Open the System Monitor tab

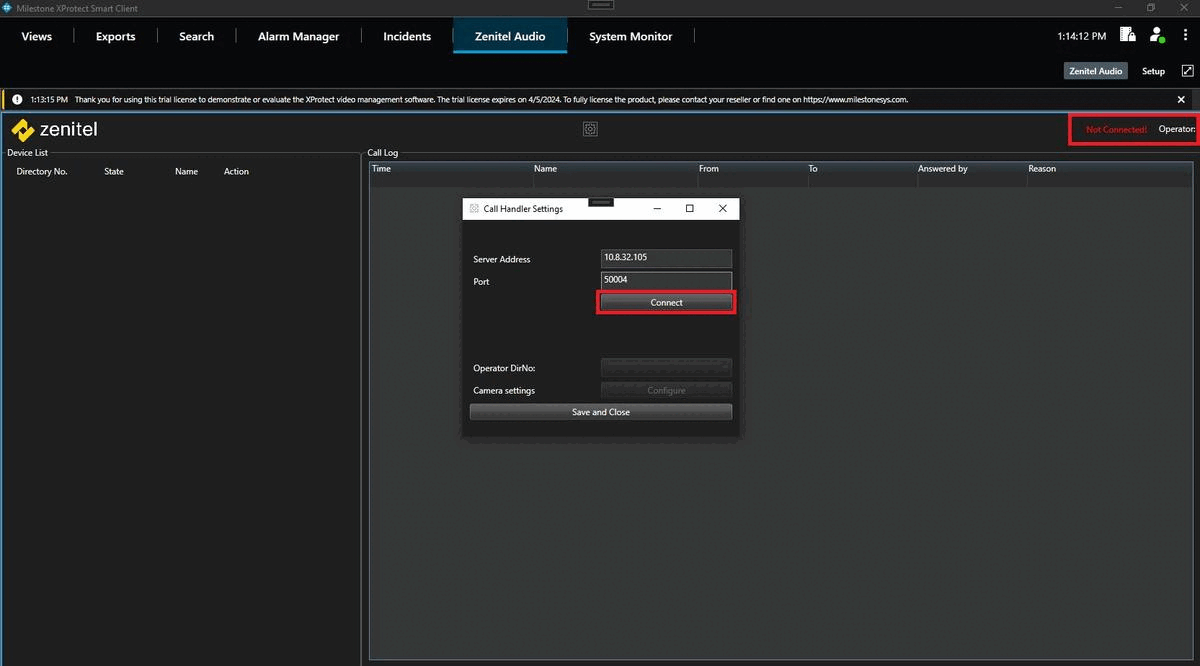click(x=630, y=36)
